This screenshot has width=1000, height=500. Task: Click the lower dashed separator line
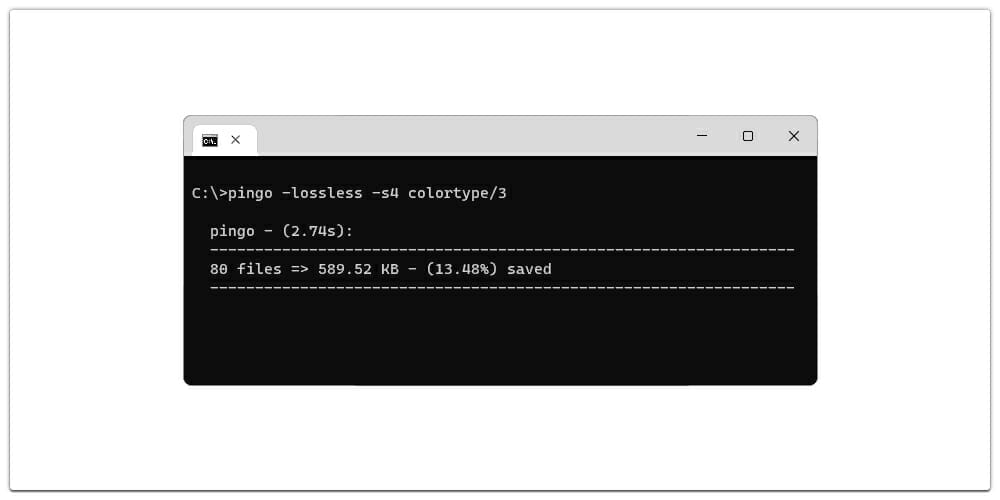[x=502, y=288]
